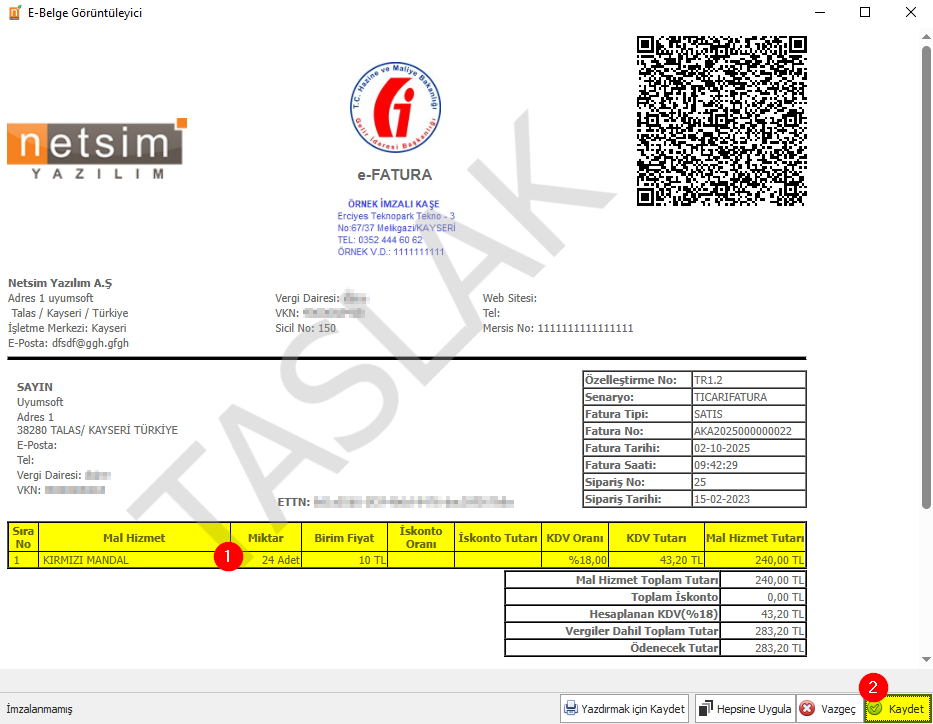This screenshot has height=724, width=933.
Task: Click the red number 2 marker
Action: tap(873, 687)
